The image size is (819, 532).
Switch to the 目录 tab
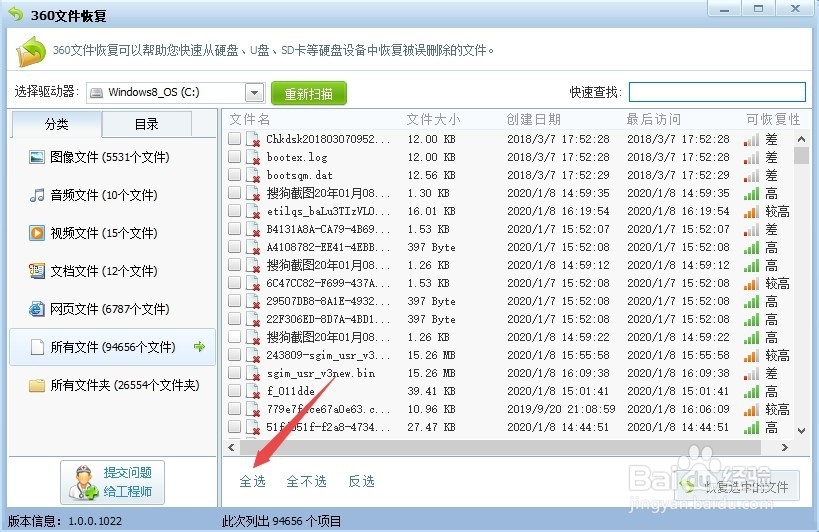[146, 124]
